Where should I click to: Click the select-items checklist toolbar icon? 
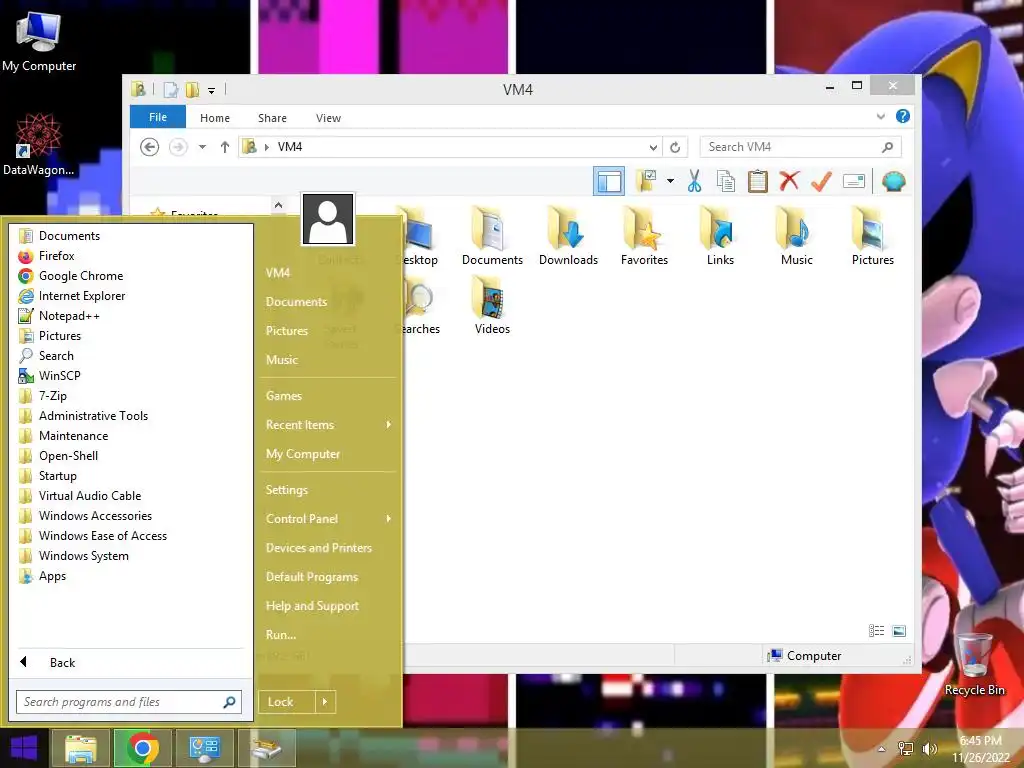(647, 181)
